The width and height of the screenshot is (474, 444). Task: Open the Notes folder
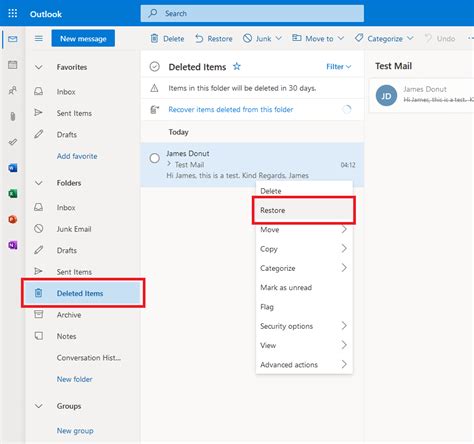point(82,336)
